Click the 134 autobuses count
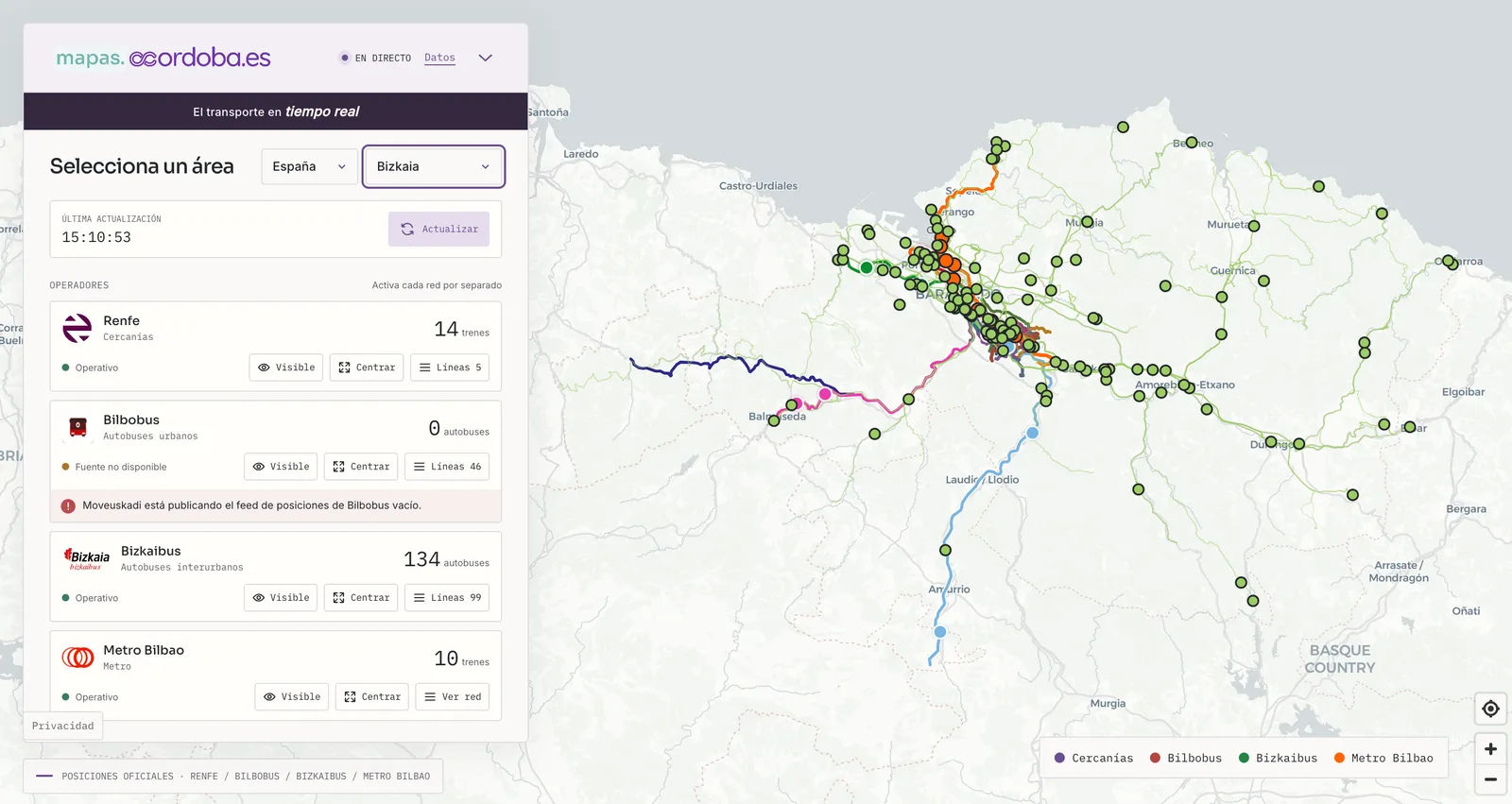Image resolution: width=1512 pixels, height=804 pixels. pos(446,559)
